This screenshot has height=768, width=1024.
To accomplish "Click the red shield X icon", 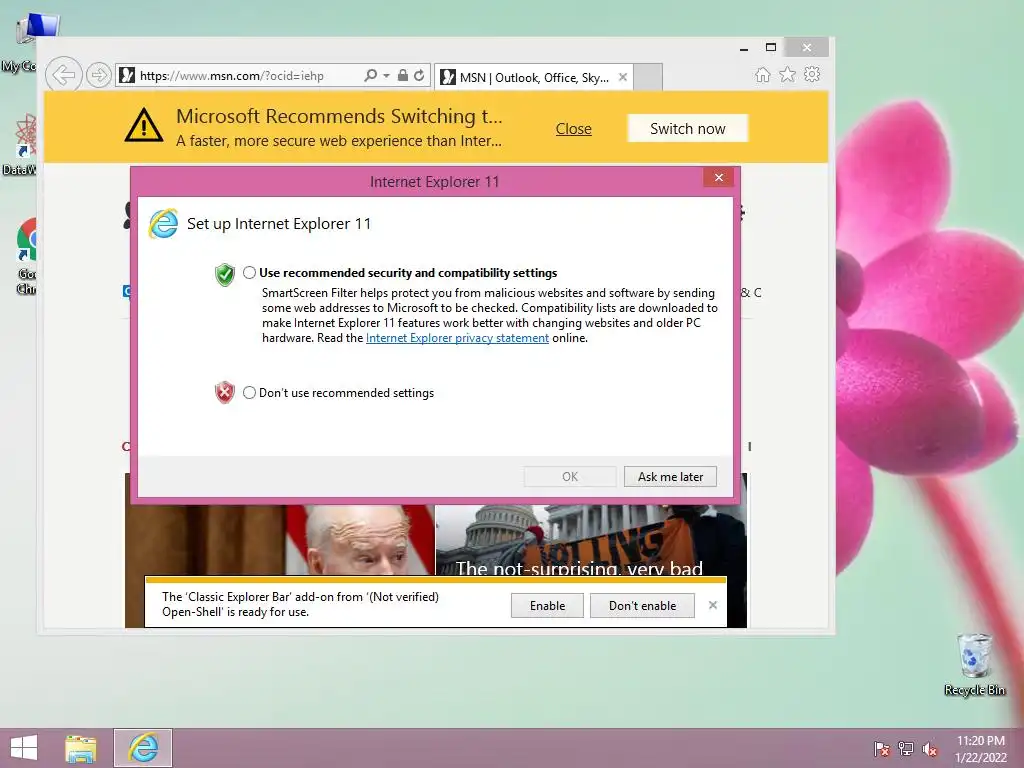I will coord(225,392).
